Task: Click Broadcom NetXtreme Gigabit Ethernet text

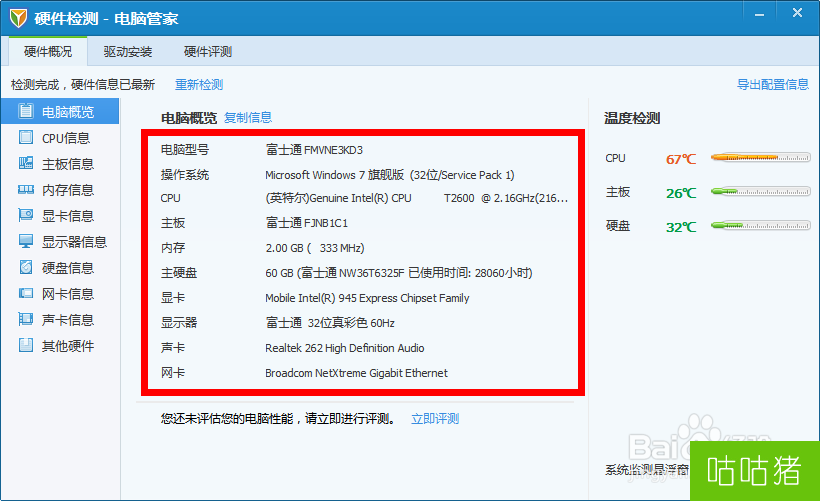Action: [356, 373]
